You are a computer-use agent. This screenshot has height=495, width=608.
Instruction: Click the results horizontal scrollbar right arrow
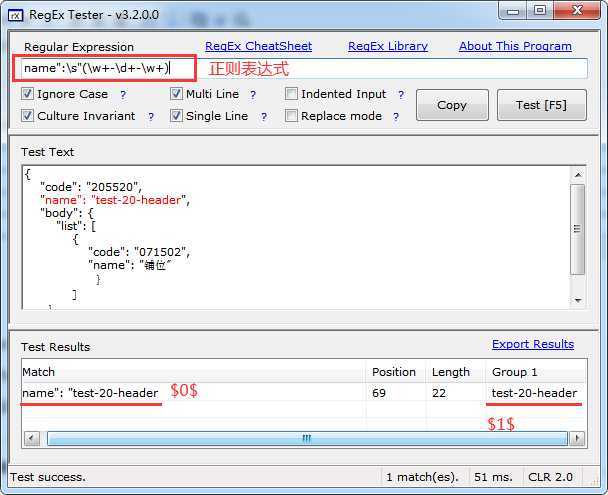click(x=577, y=438)
